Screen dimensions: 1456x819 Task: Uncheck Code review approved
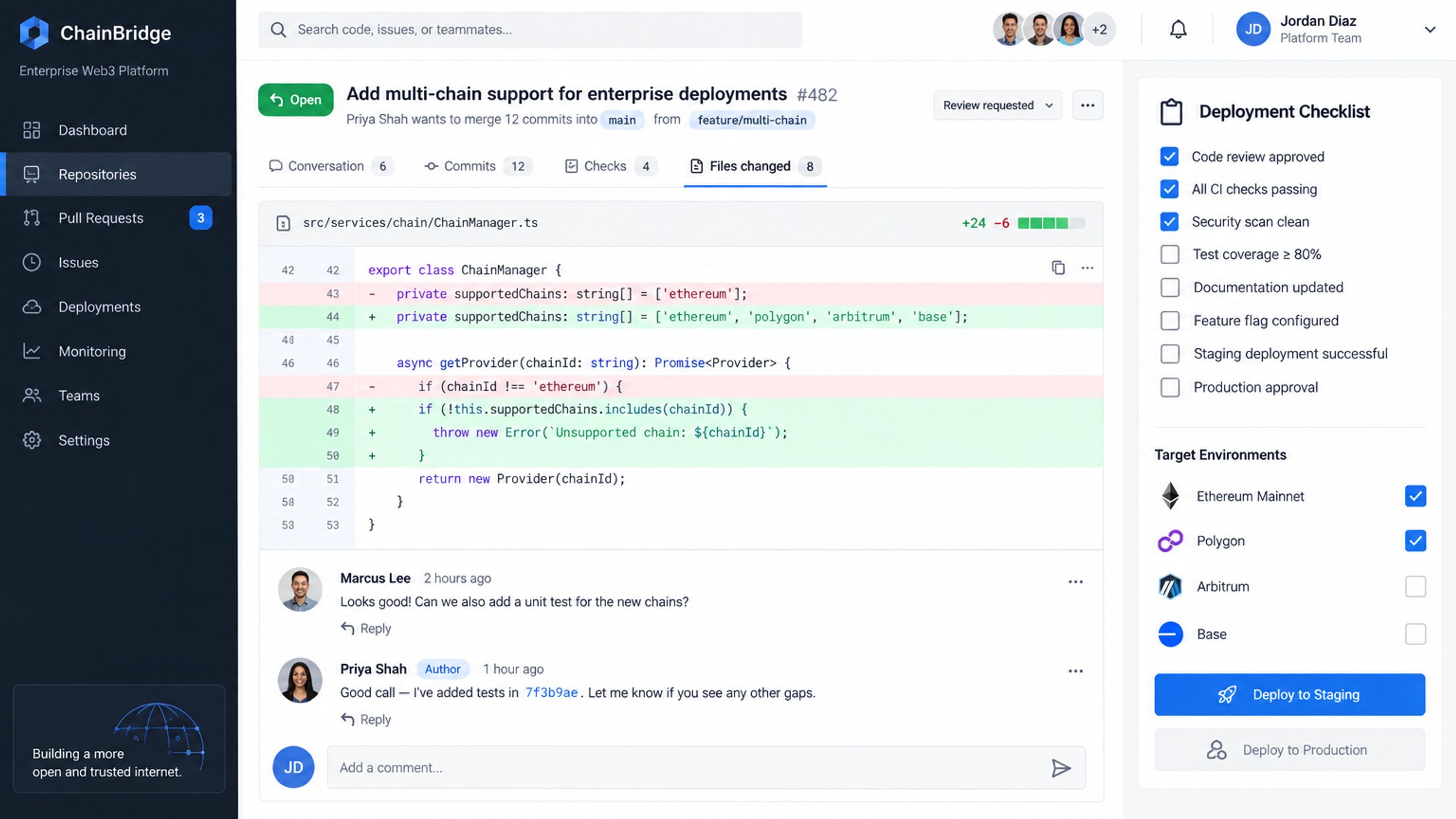click(x=1169, y=156)
